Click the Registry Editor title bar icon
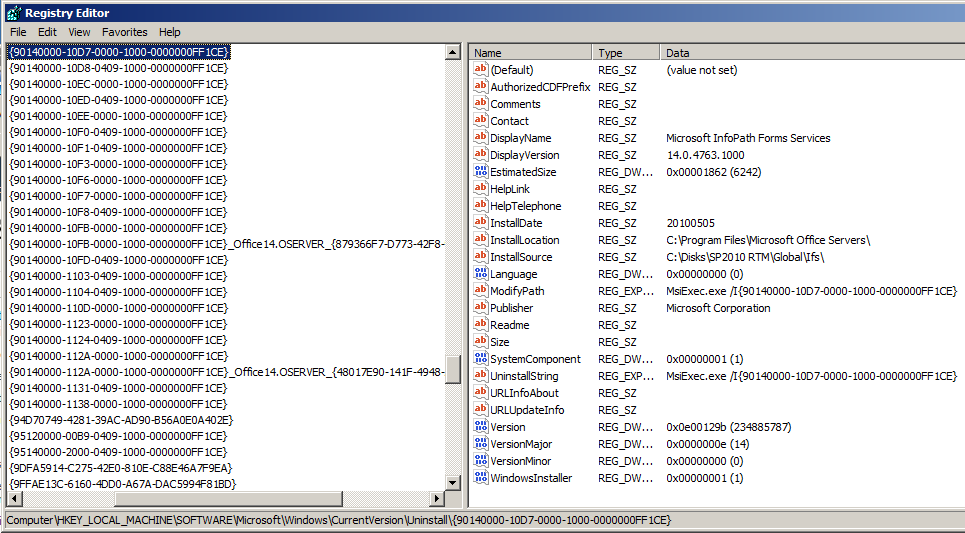 click(13, 13)
